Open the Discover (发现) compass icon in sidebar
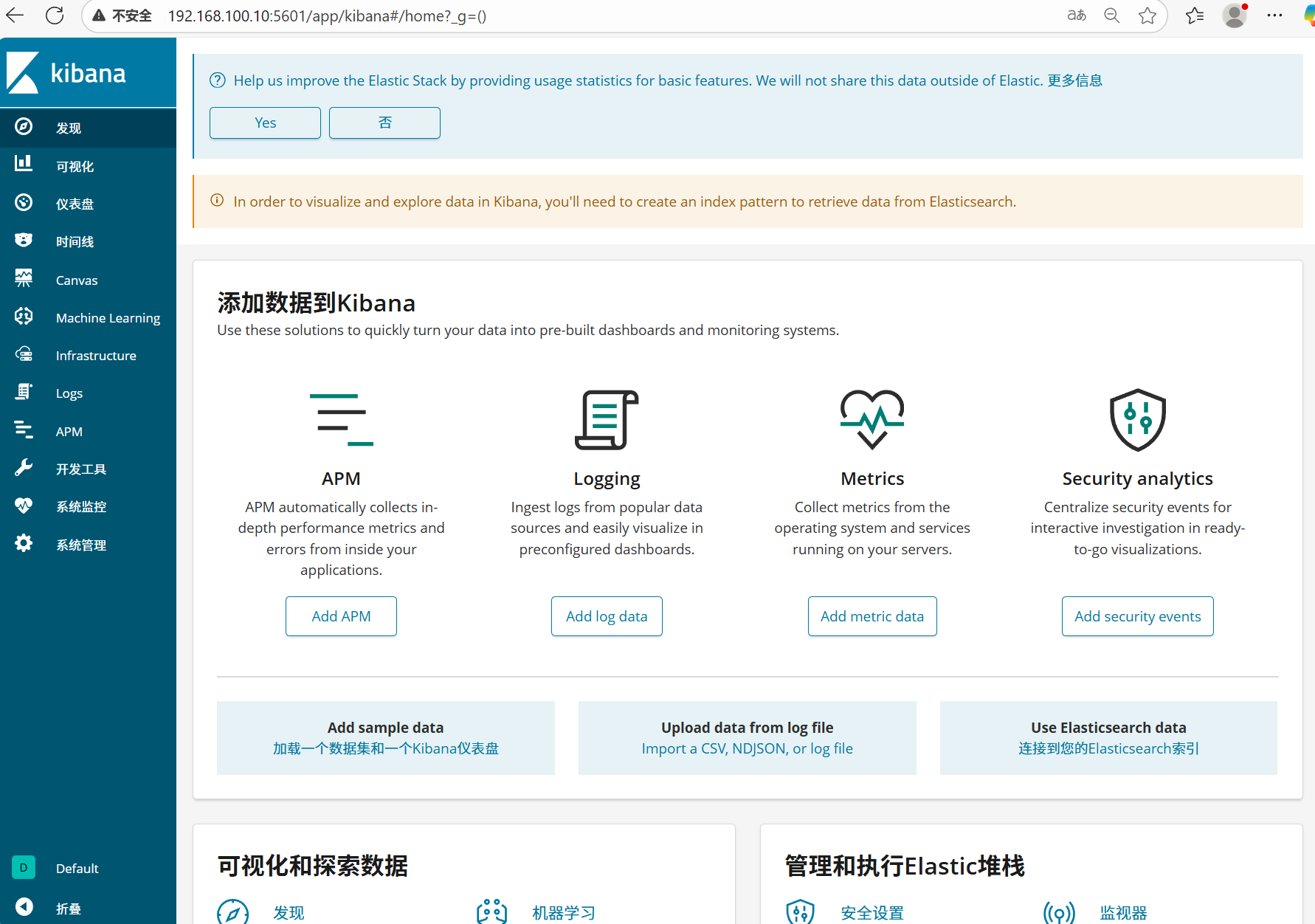Image resolution: width=1315 pixels, height=924 pixels. click(24, 127)
